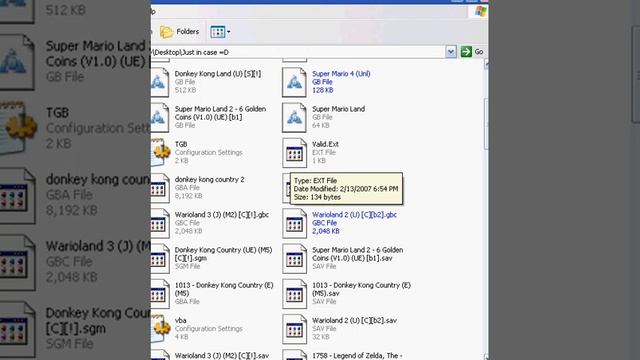Select the vba configuration settings icon
Screen dimensions: 640x360
[161, 329]
